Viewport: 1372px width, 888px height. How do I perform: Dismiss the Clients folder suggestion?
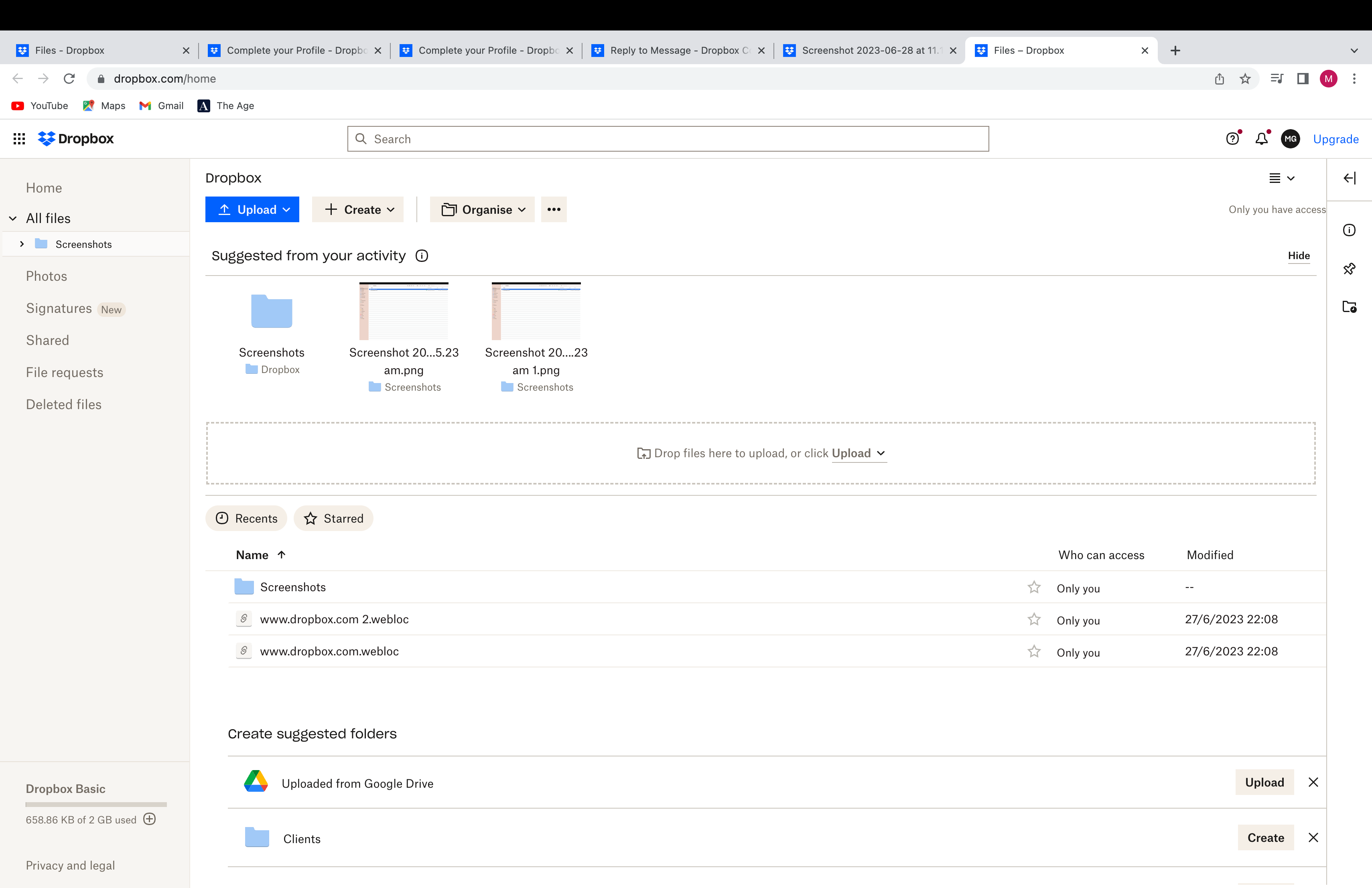(1313, 837)
